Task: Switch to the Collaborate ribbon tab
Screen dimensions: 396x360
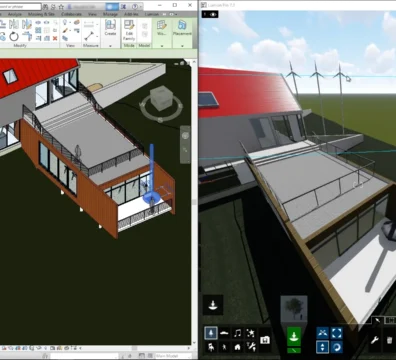Action: (x=71, y=14)
